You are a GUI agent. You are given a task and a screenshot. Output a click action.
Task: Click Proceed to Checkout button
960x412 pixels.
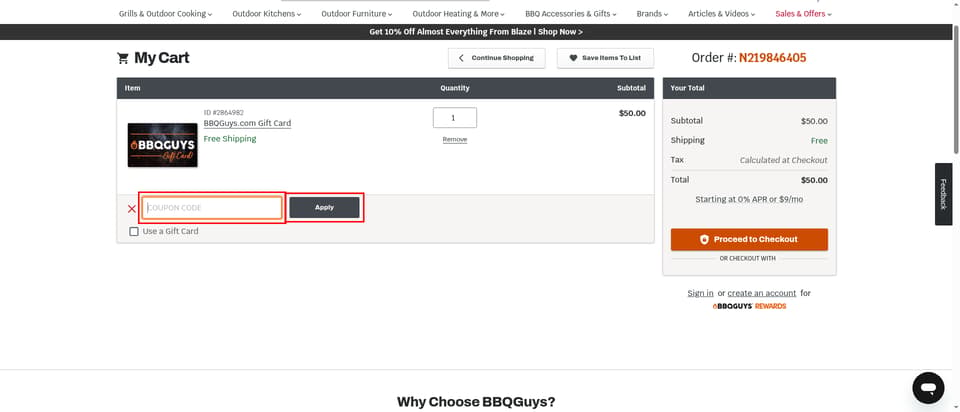point(749,239)
